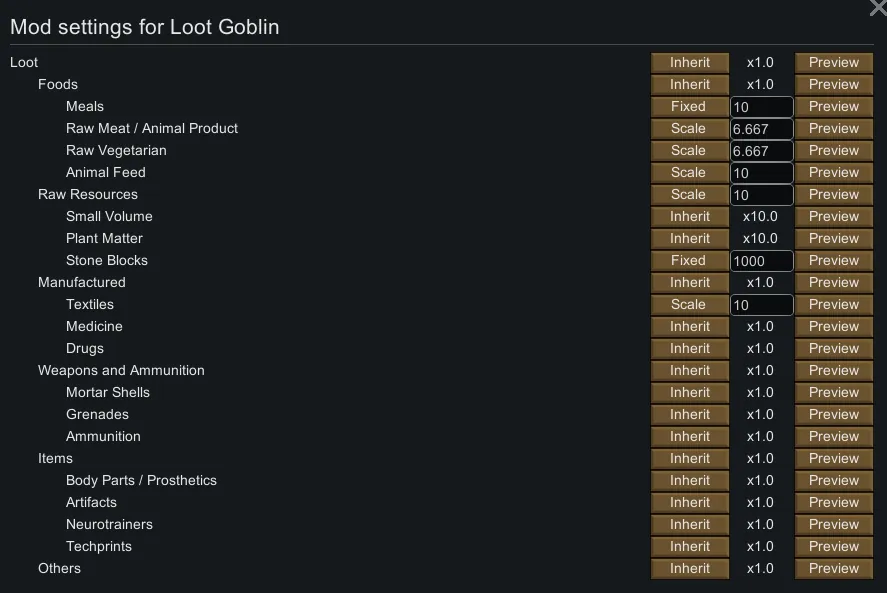This screenshot has height=593, width=887.
Task: Toggle the Meals mode button showing Fixed
Action: click(x=688, y=106)
